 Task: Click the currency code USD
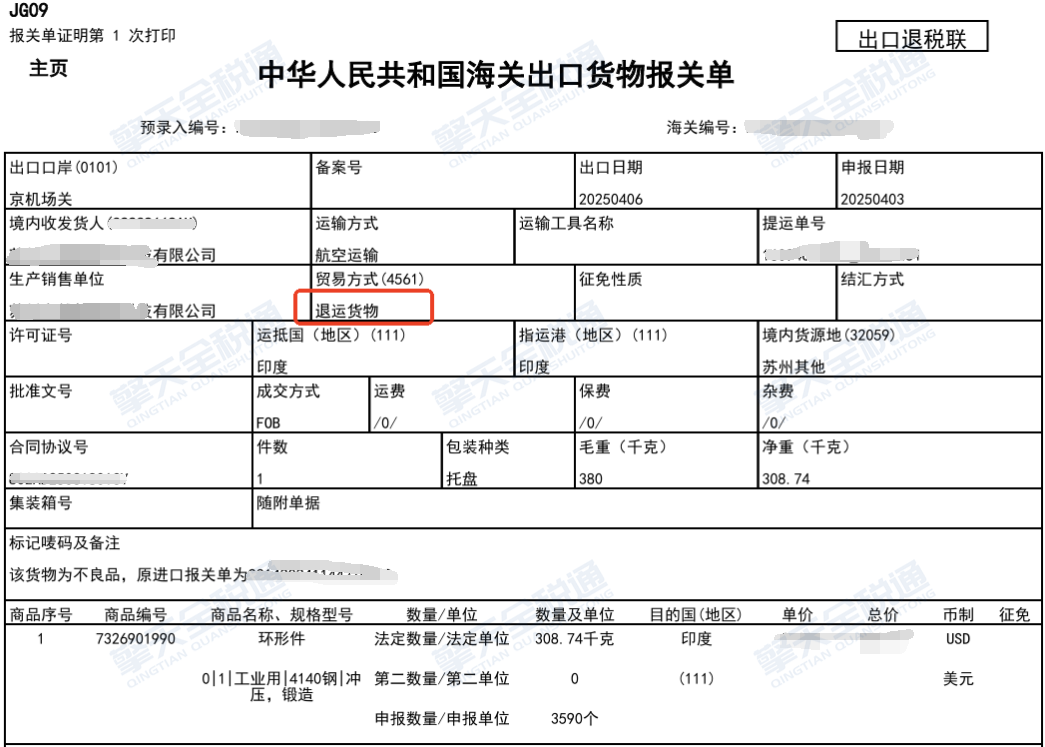(x=957, y=639)
